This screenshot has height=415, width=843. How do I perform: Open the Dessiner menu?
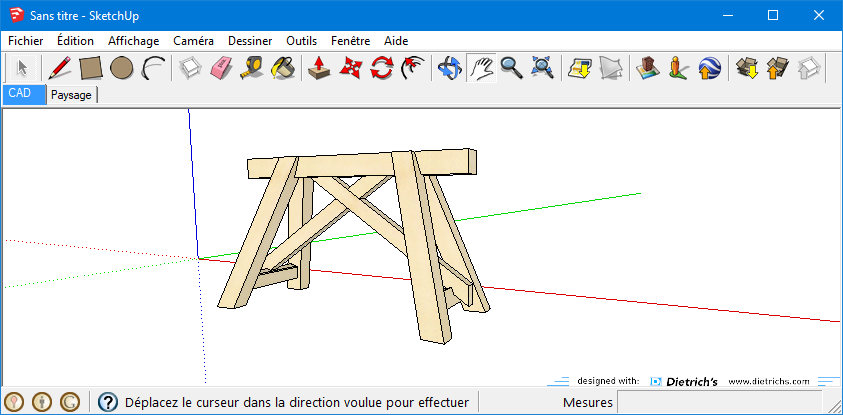[250, 41]
